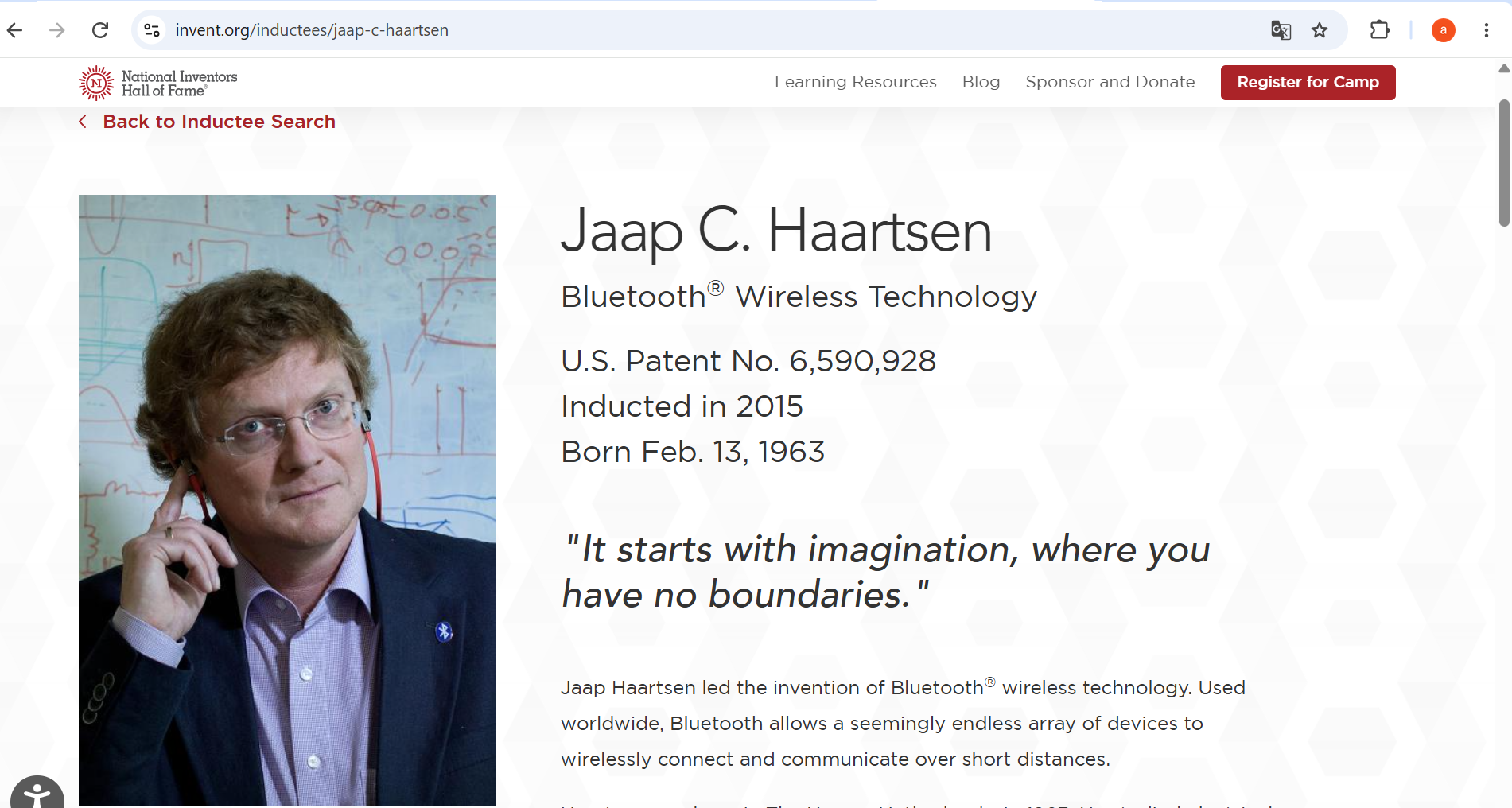Open Sponsor and Donate menu item
Image resolution: width=1512 pixels, height=808 pixels.
tap(1110, 82)
